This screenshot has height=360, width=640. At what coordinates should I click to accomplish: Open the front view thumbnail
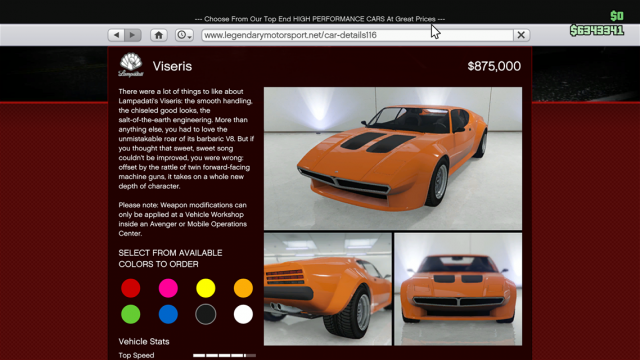pyautogui.click(x=458, y=289)
